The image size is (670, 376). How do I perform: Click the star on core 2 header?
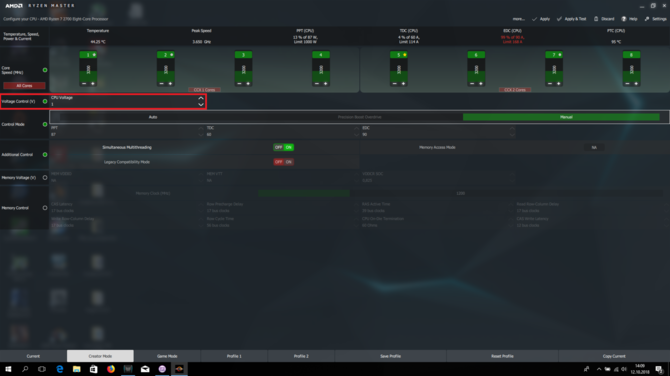tap(171, 55)
